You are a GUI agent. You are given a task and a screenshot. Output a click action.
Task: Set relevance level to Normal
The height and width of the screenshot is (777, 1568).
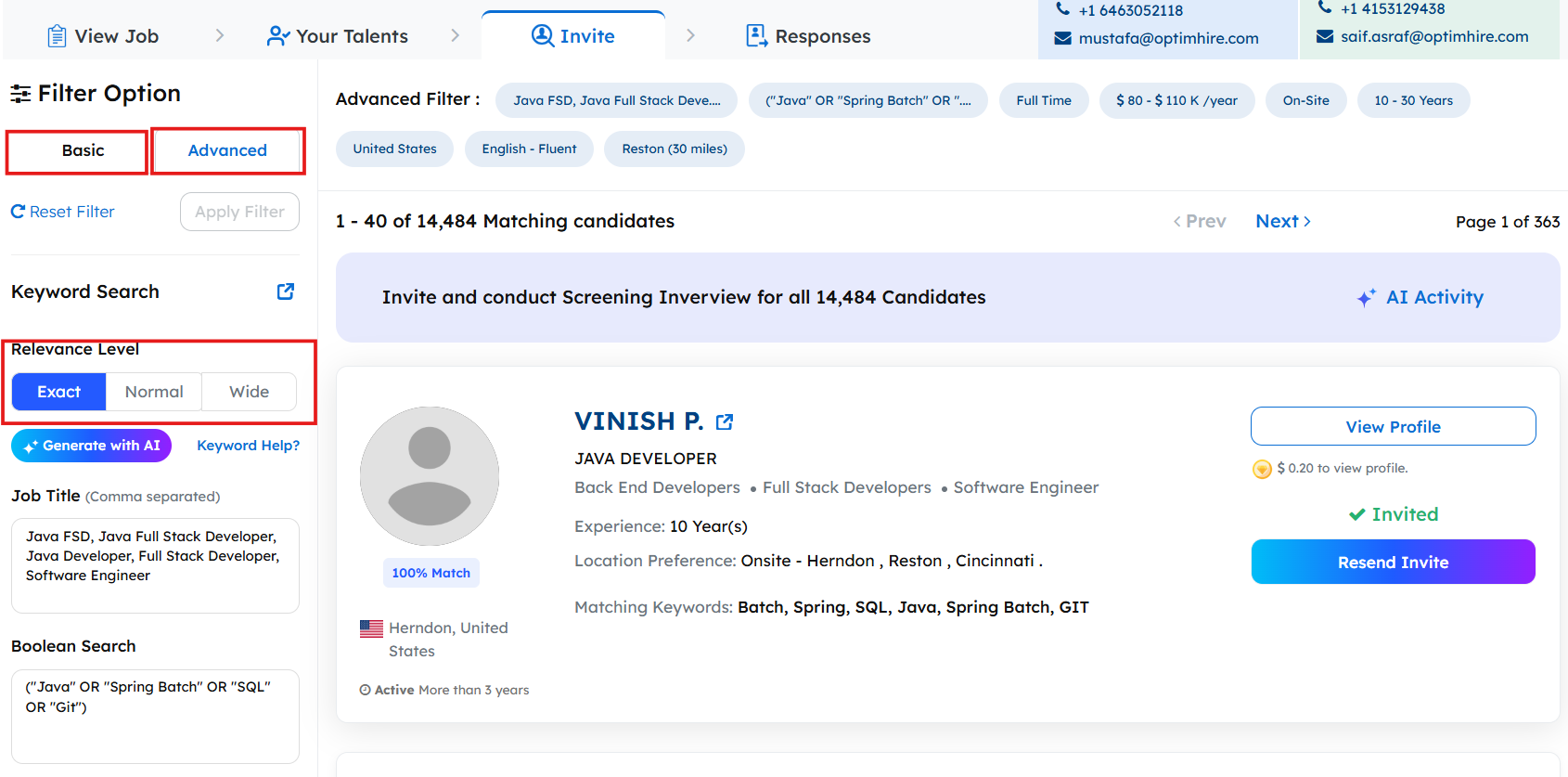click(x=154, y=392)
